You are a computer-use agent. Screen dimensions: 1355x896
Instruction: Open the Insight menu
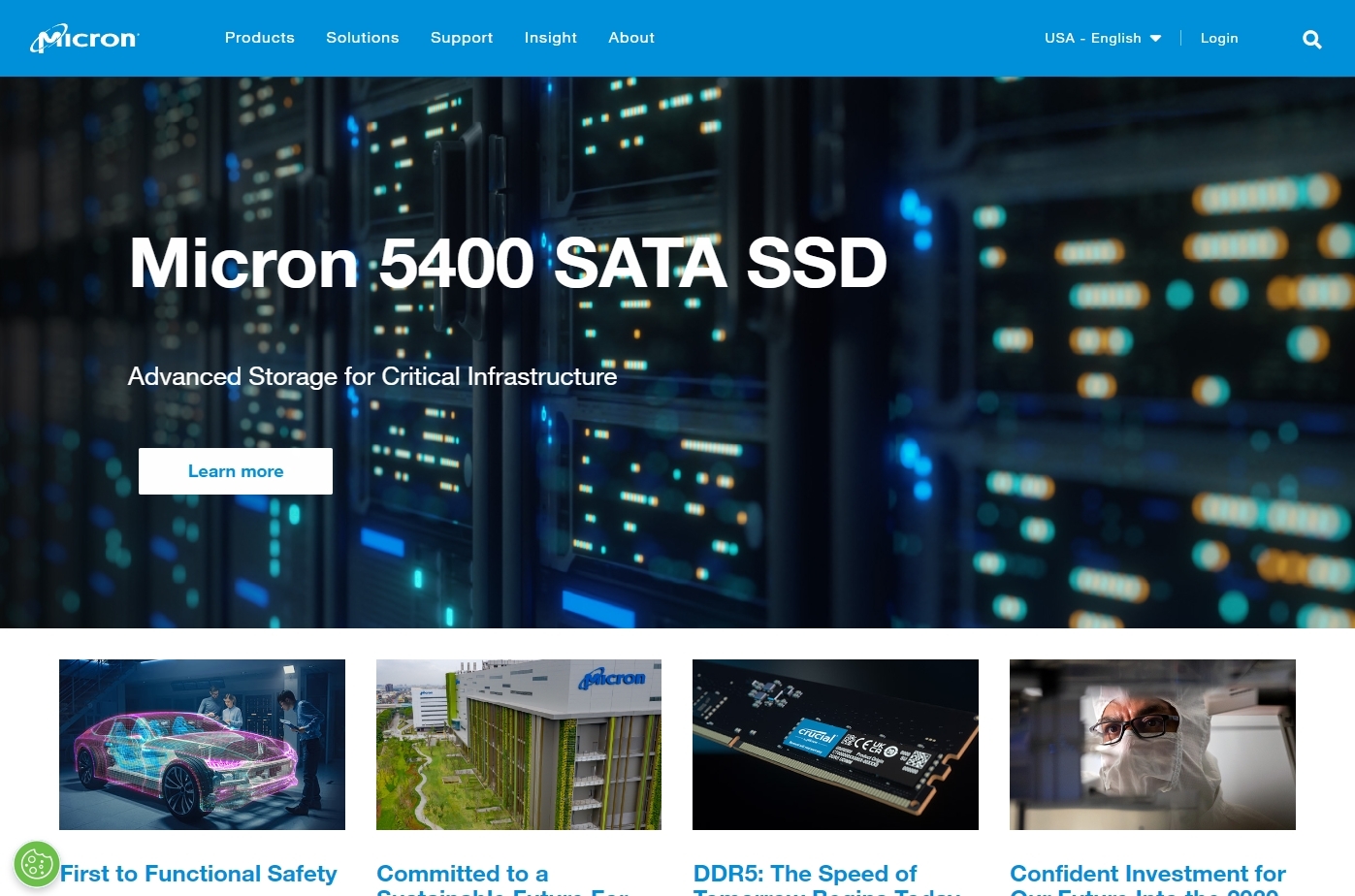(x=551, y=38)
